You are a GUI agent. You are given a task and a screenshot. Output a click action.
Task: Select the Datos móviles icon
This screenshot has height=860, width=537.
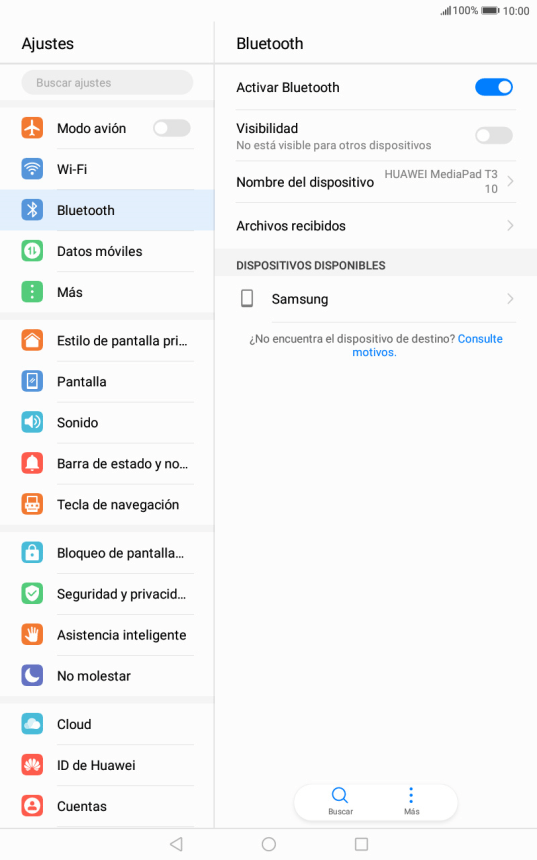point(32,251)
